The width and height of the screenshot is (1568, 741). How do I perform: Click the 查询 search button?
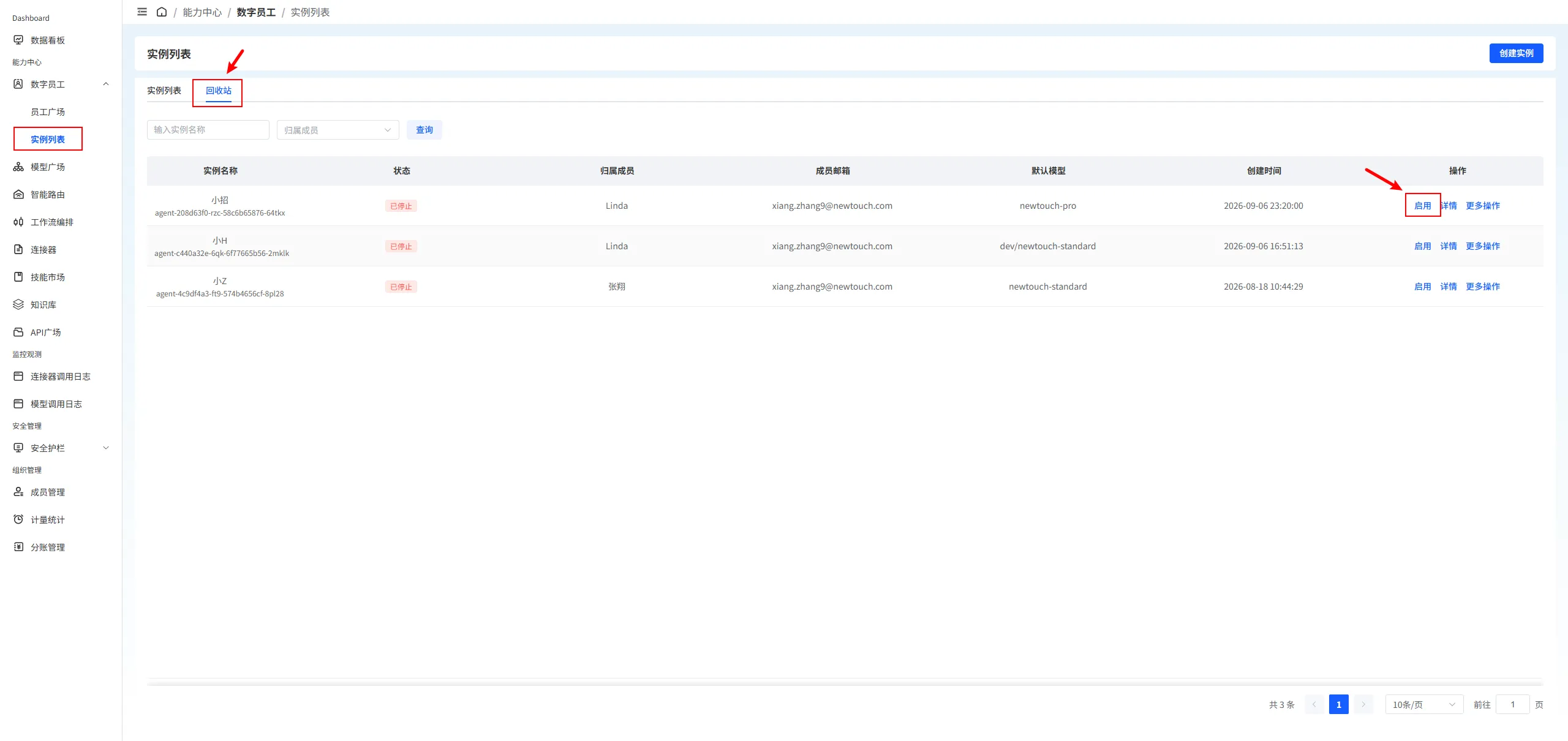click(x=424, y=130)
